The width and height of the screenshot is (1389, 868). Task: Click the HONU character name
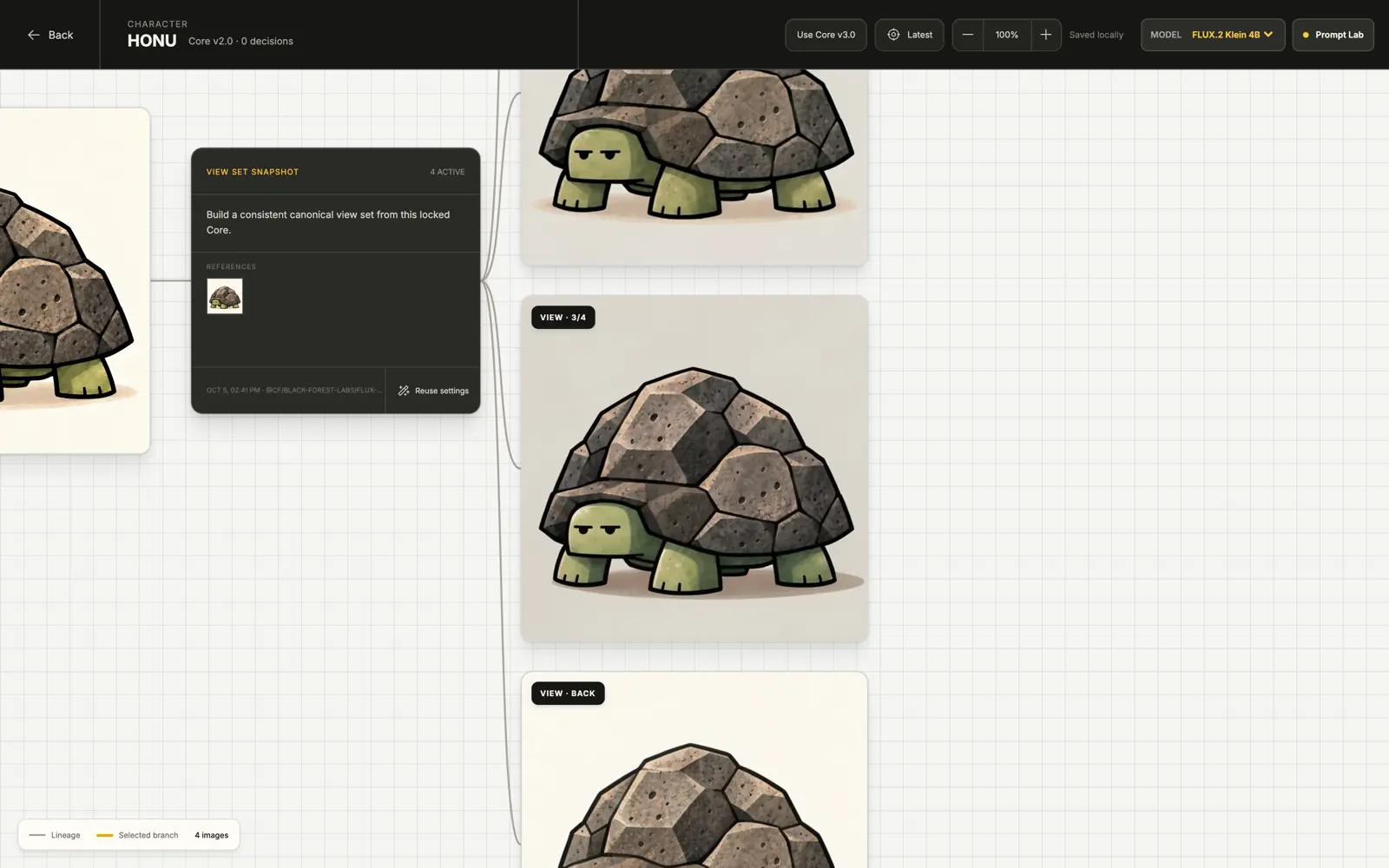[x=152, y=41]
